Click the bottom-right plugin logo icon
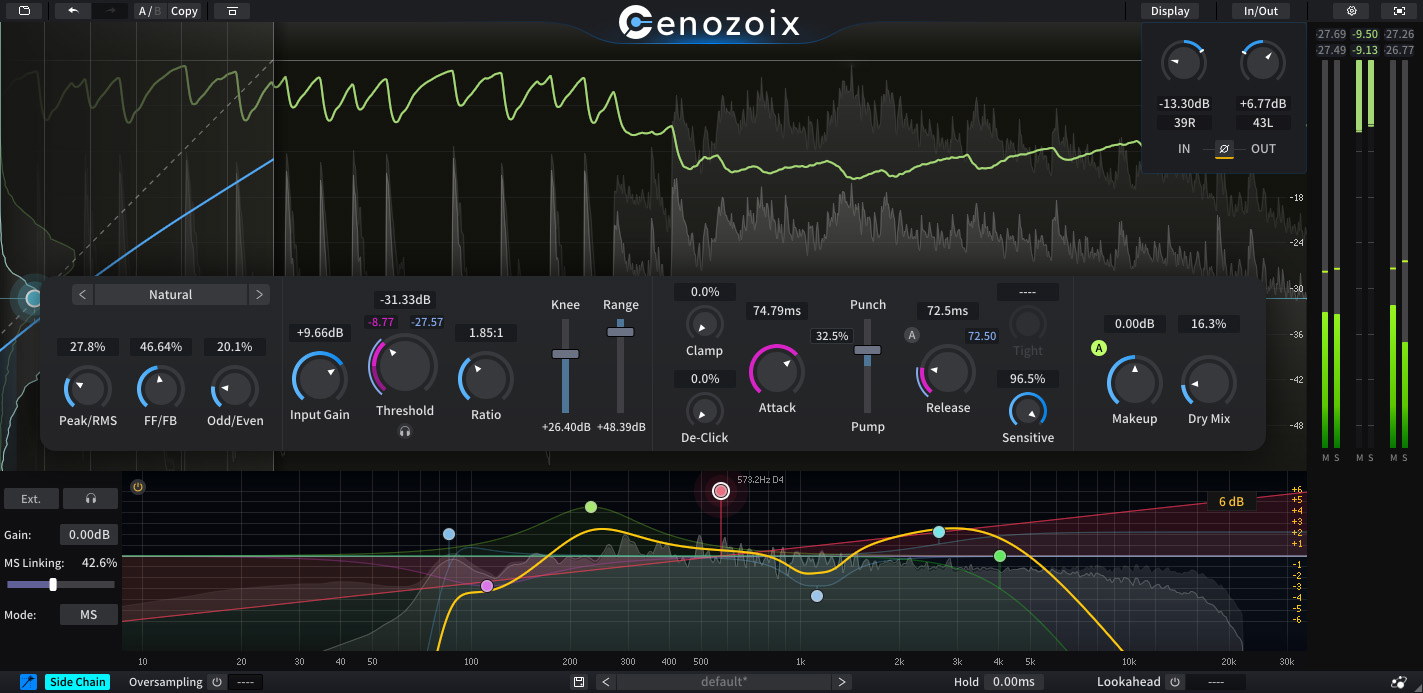Screen dimensions: 1423x693 click(x=1398, y=682)
